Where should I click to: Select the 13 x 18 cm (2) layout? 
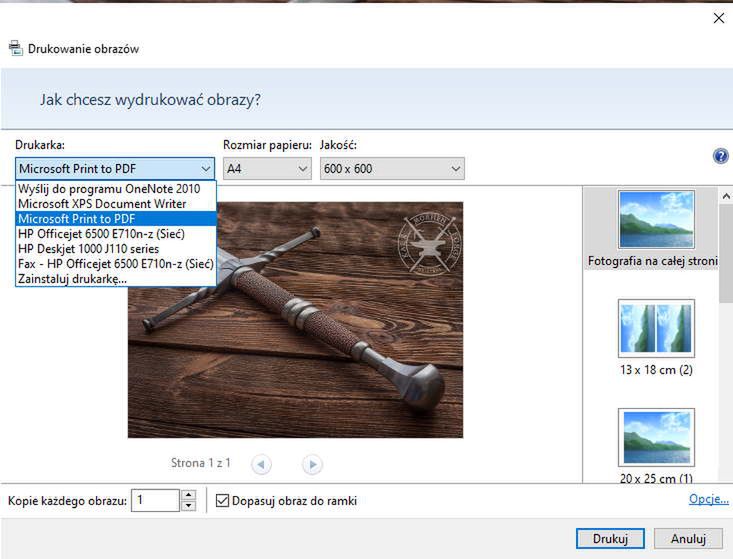coord(656,337)
